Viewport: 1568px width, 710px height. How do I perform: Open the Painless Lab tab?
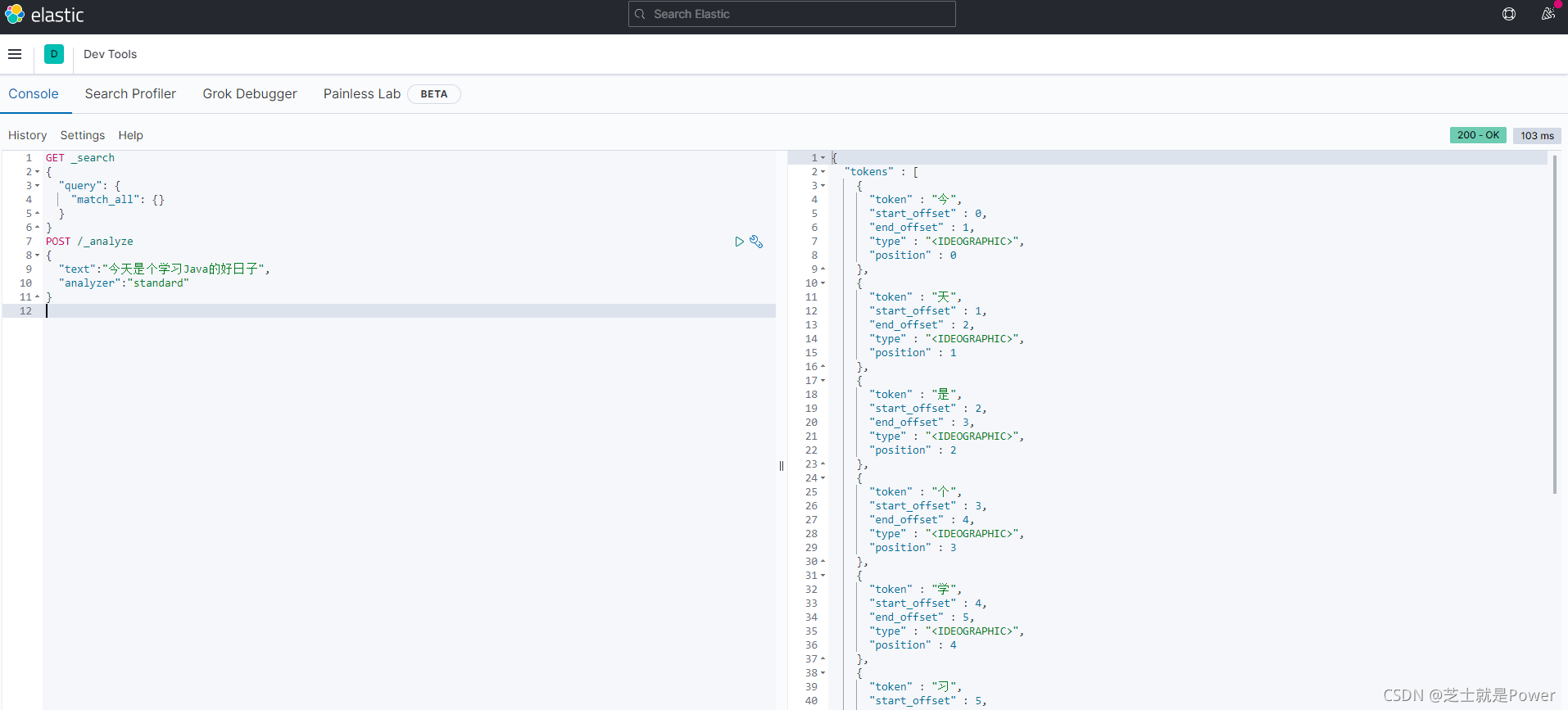(362, 93)
